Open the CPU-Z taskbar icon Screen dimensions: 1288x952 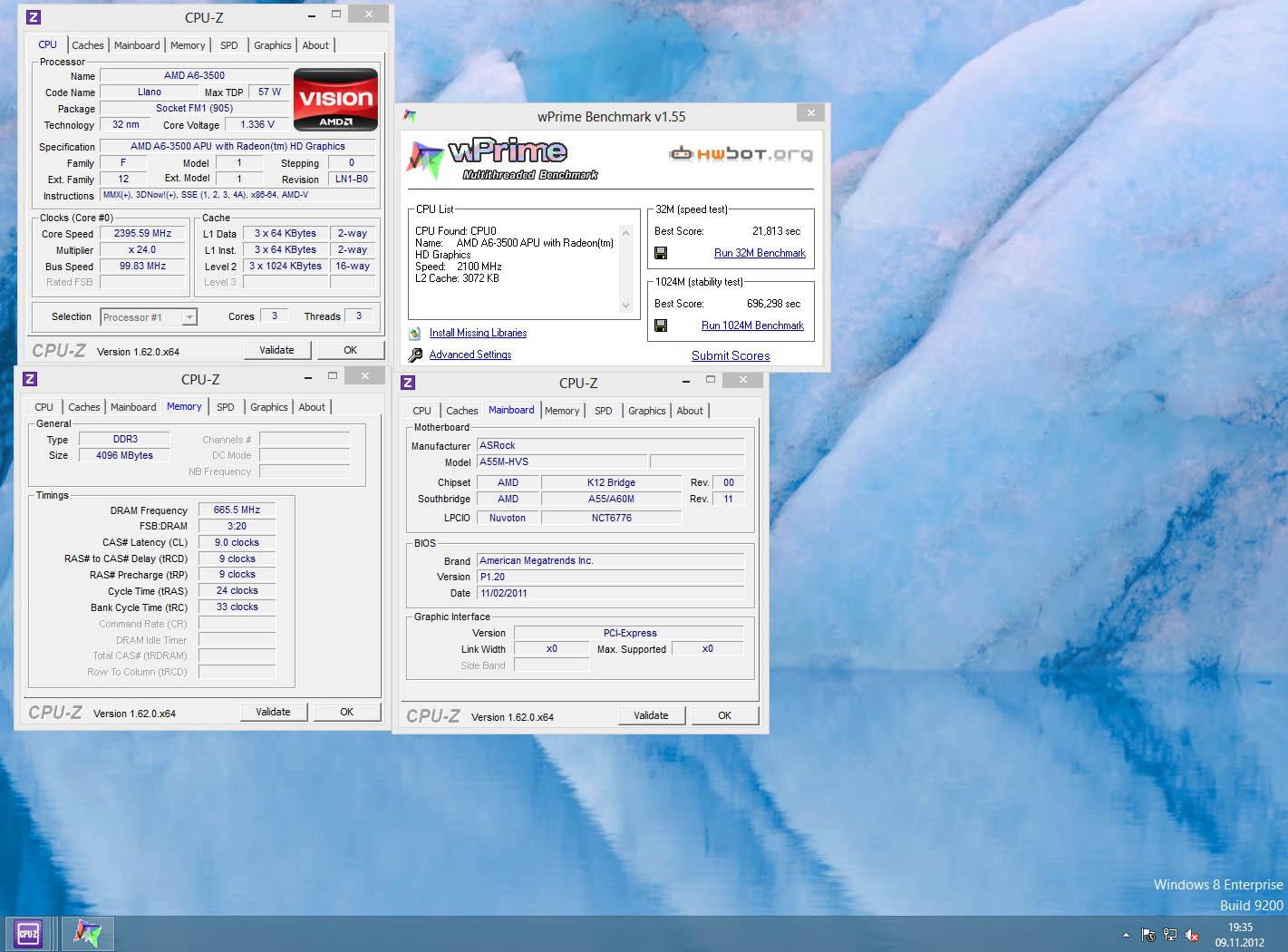(28, 933)
